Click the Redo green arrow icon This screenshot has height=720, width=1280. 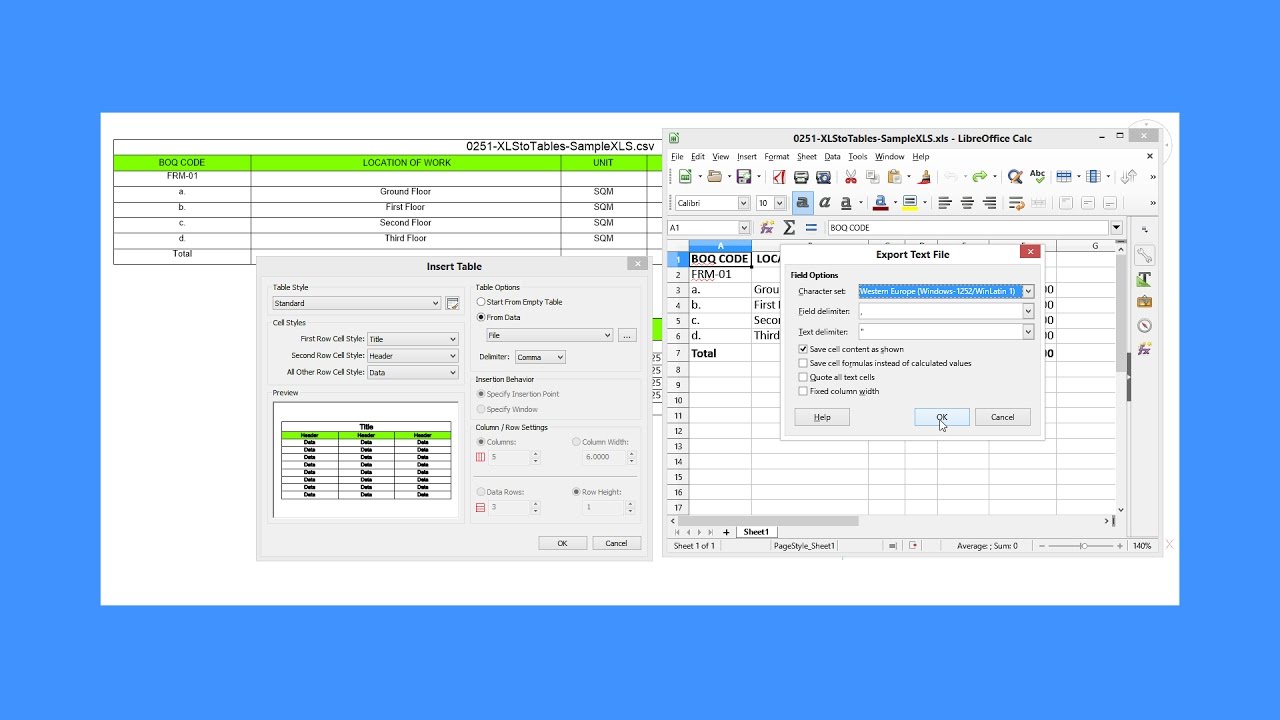coord(980,177)
